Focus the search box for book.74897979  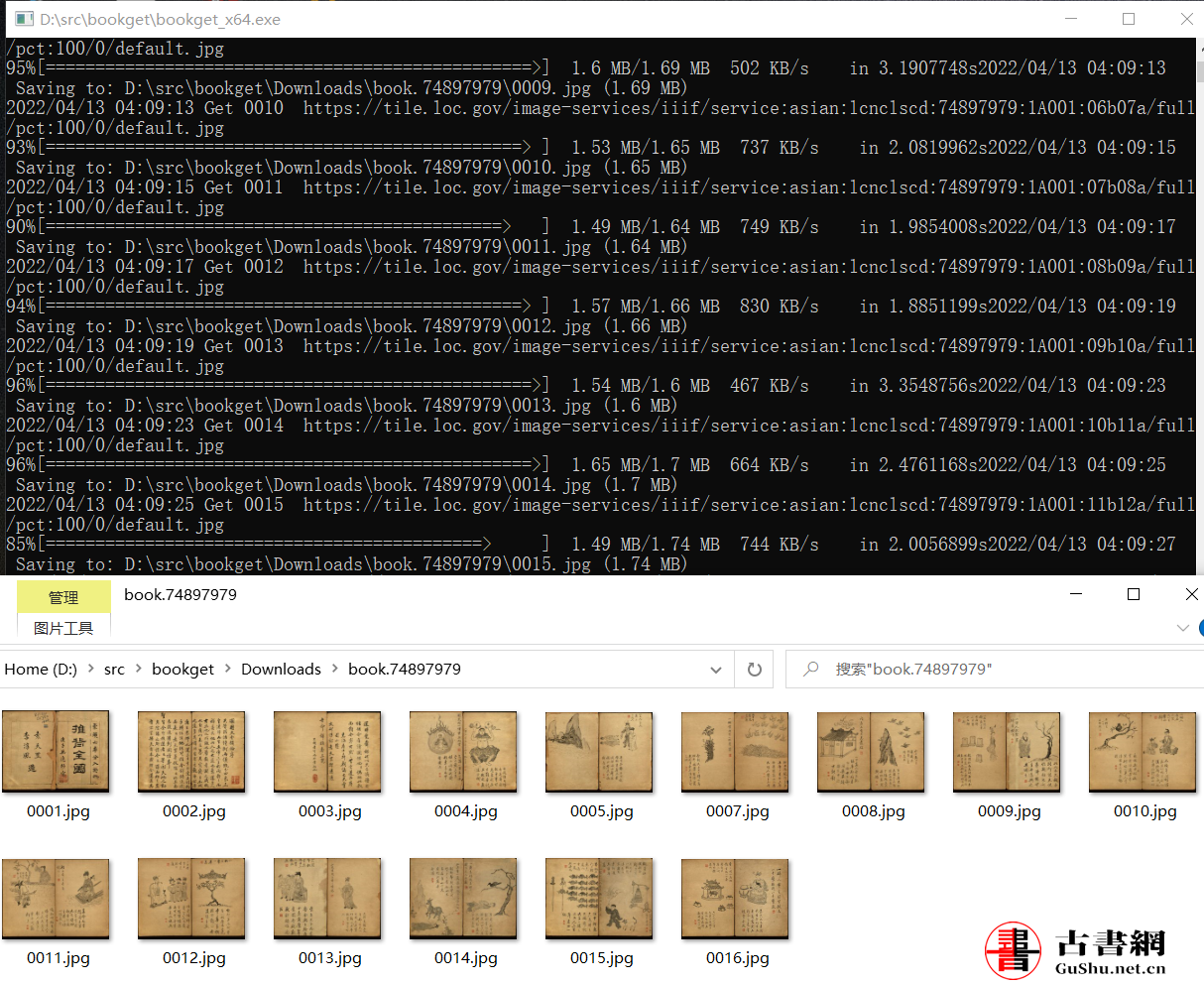pyautogui.click(x=994, y=670)
